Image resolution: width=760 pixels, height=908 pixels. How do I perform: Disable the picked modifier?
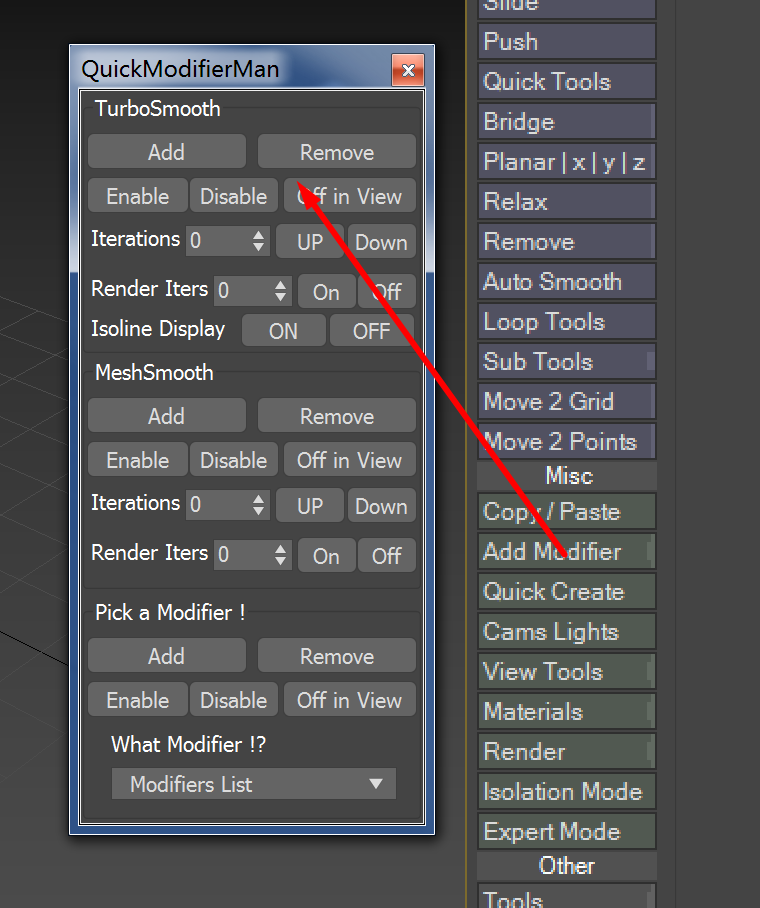click(x=234, y=700)
